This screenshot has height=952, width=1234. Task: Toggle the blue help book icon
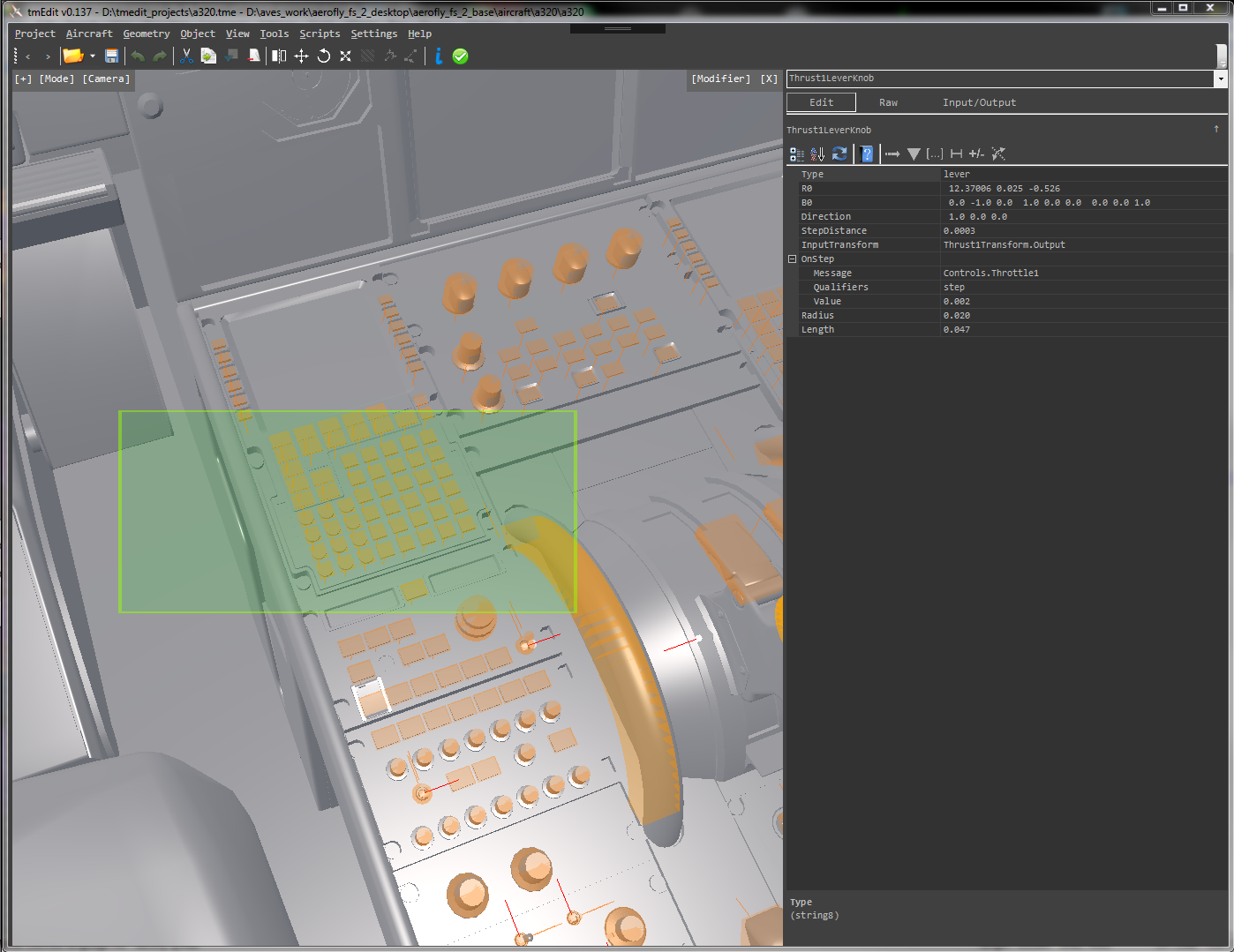click(x=867, y=154)
